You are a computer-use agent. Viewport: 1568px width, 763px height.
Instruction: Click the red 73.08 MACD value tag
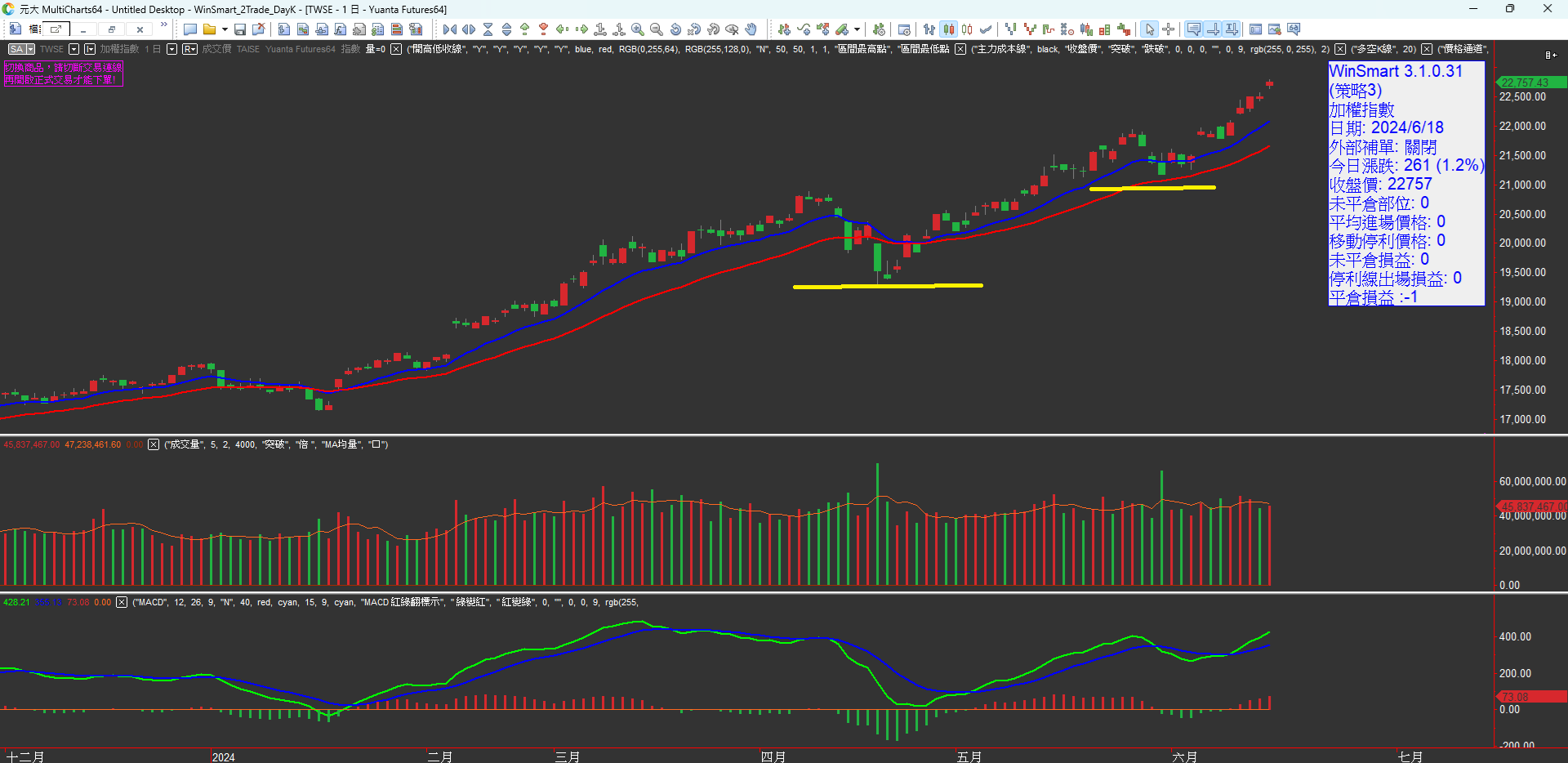click(1530, 697)
